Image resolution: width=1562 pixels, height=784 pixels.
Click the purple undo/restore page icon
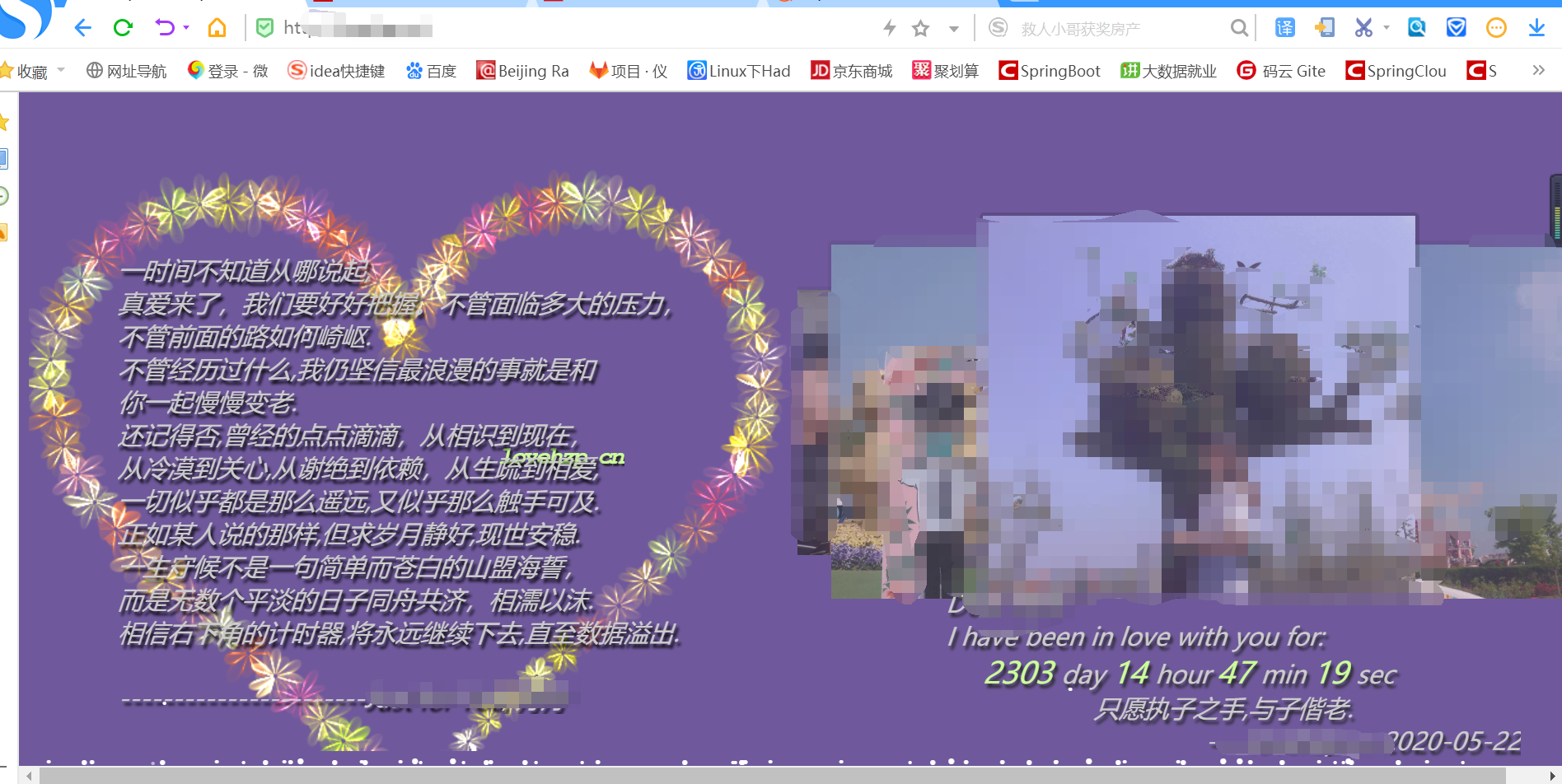[x=165, y=28]
